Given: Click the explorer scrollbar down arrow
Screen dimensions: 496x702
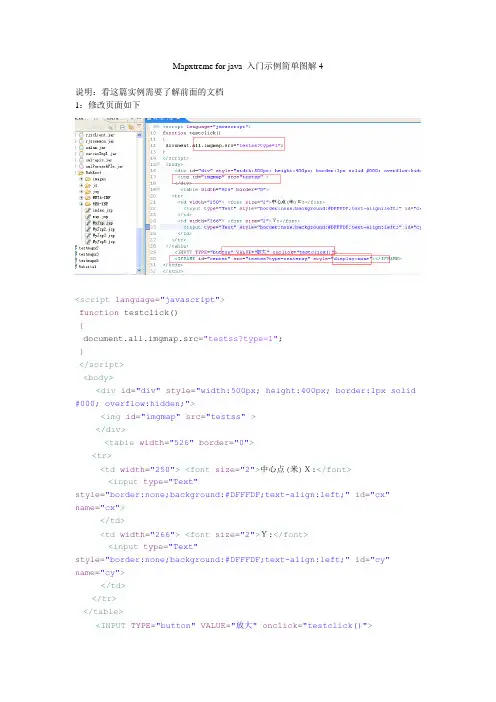Looking at the screenshot, I should [x=139, y=270].
